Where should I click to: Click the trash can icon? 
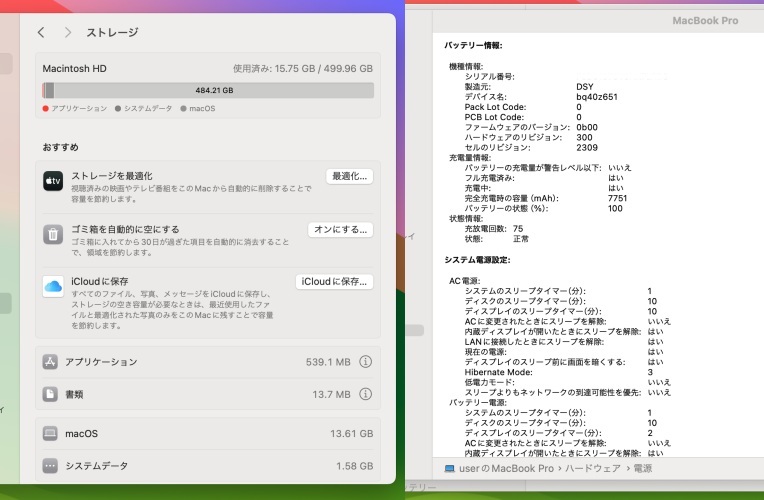click(53, 234)
